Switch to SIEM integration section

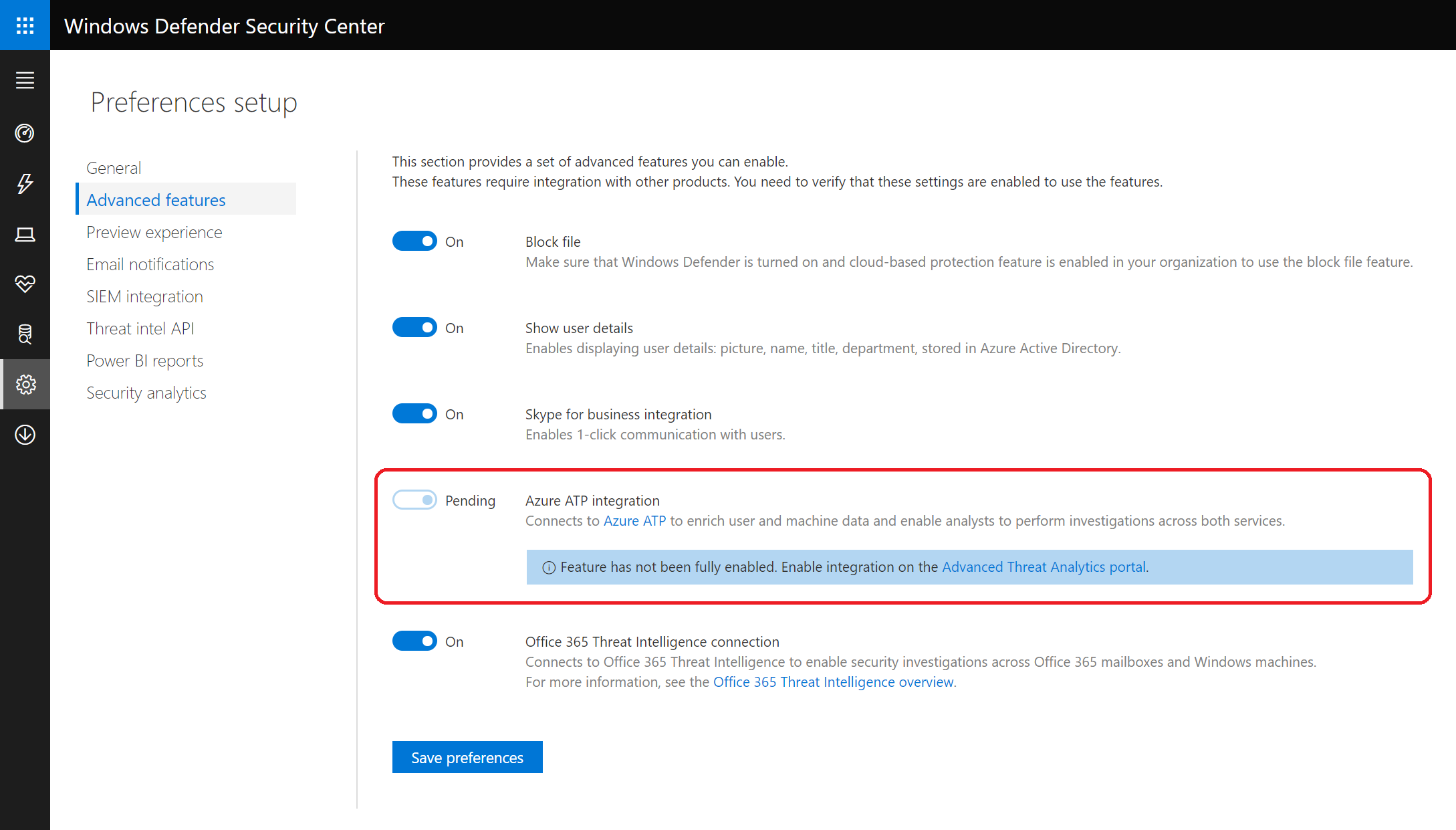144,296
